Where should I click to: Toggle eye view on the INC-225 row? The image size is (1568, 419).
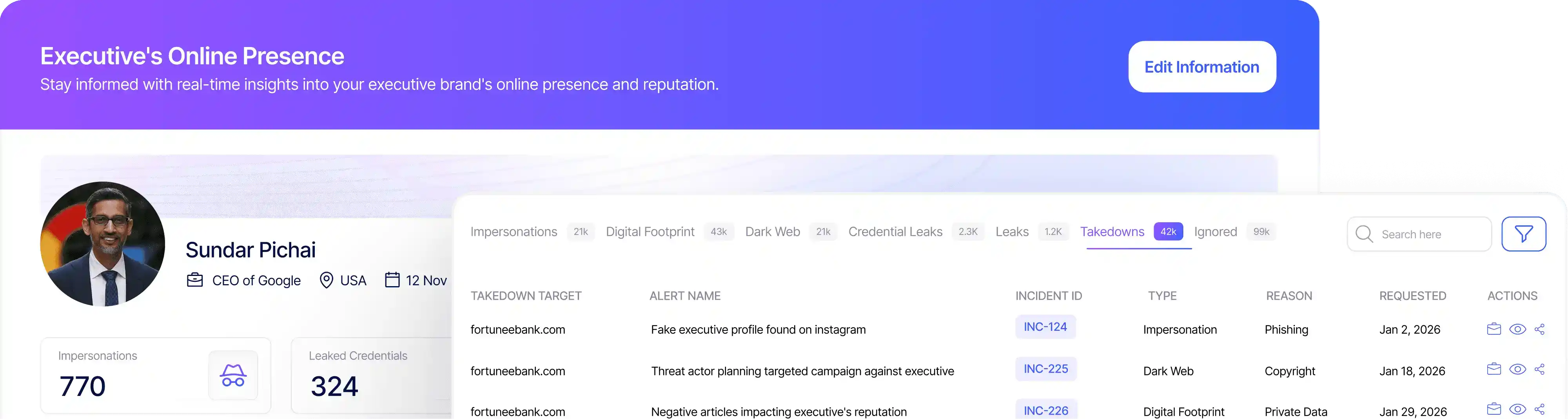tap(1517, 369)
